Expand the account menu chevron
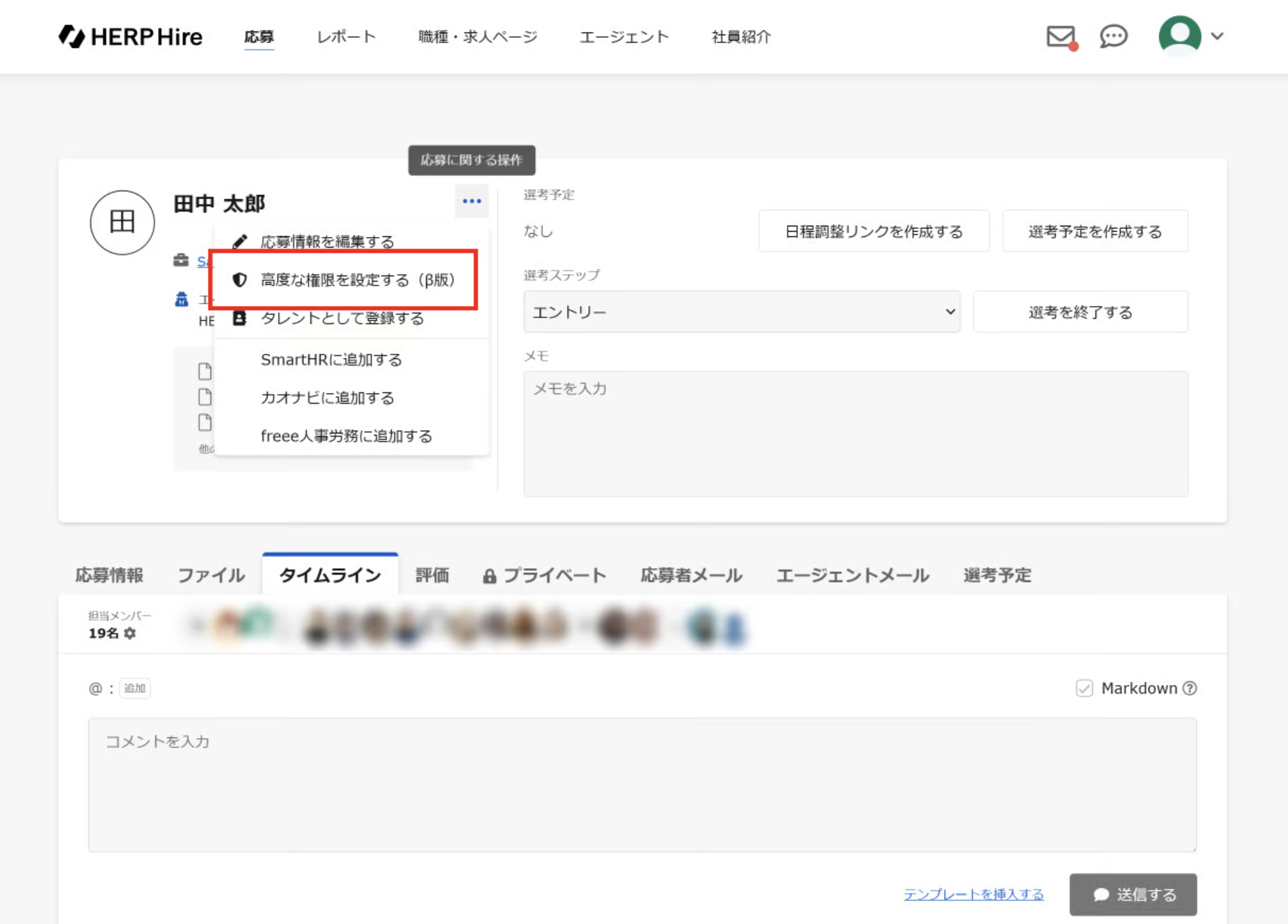The height and width of the screenshot is (924, 1288). (1217, 37)
